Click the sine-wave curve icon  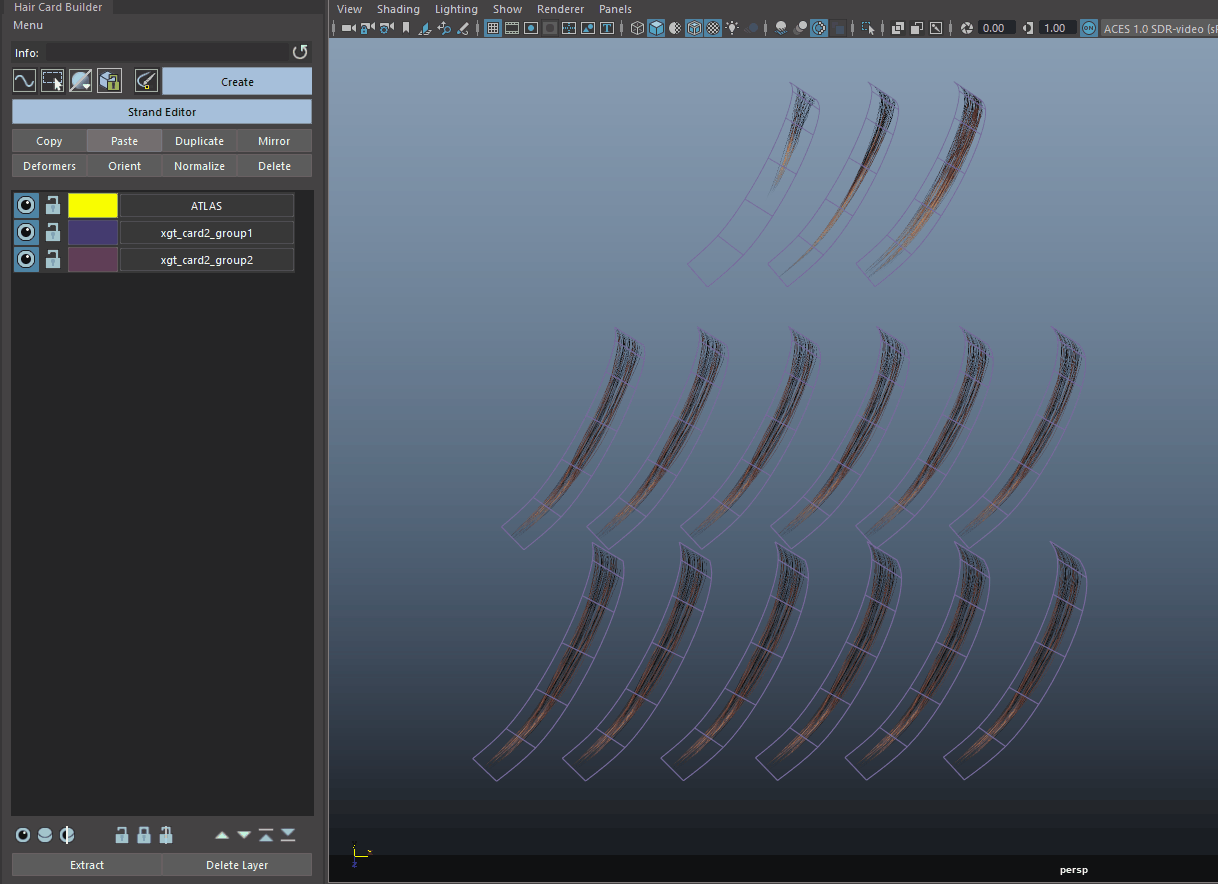[x=24, y=81]
